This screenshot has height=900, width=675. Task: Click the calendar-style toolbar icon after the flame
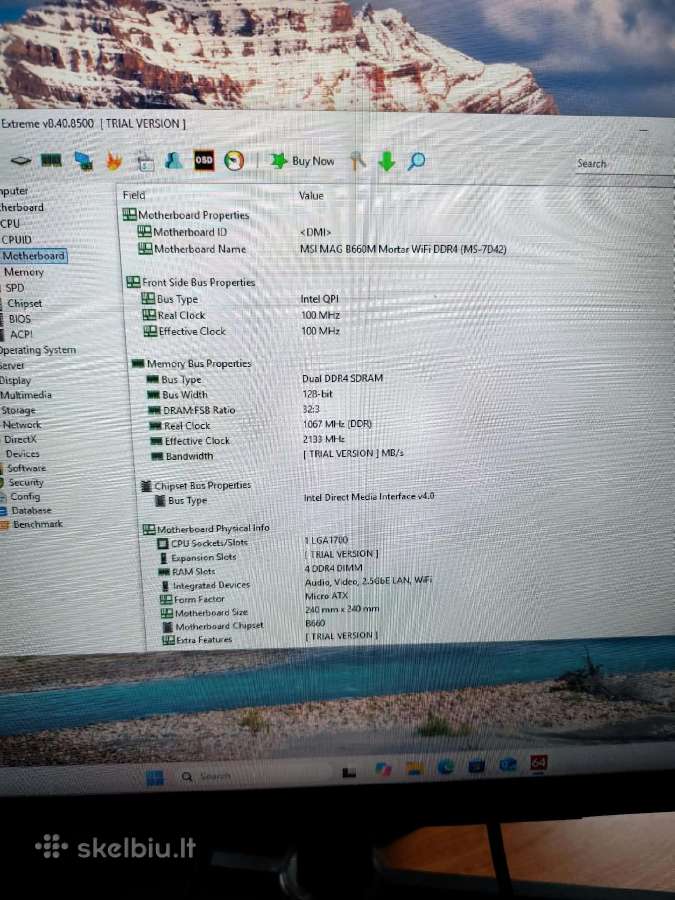145,162
